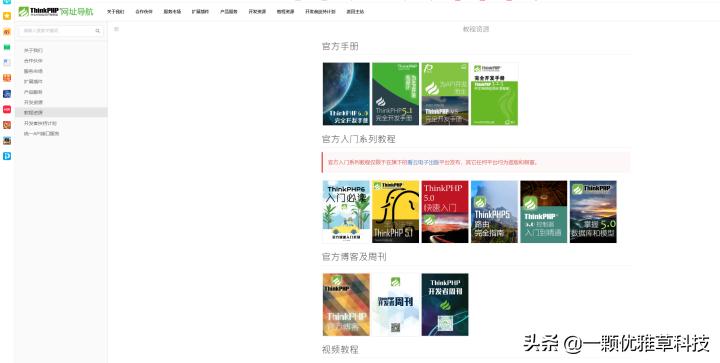
Task: Open the ThinkPHP 3.2.3 完全开发手册 cover
Action: pos(495,94)
